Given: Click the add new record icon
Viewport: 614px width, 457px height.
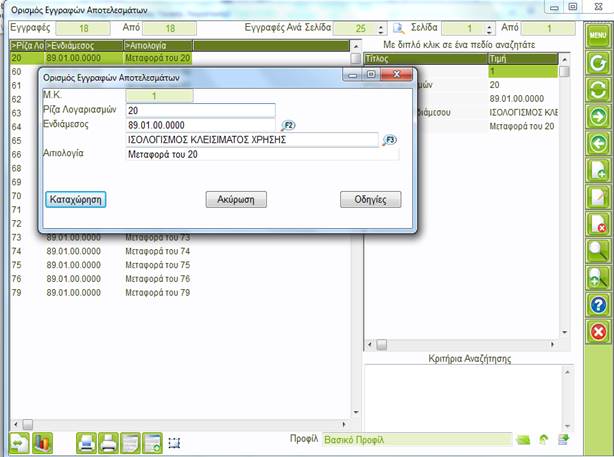Looking at the screenshot, I should tap(598, 171).
